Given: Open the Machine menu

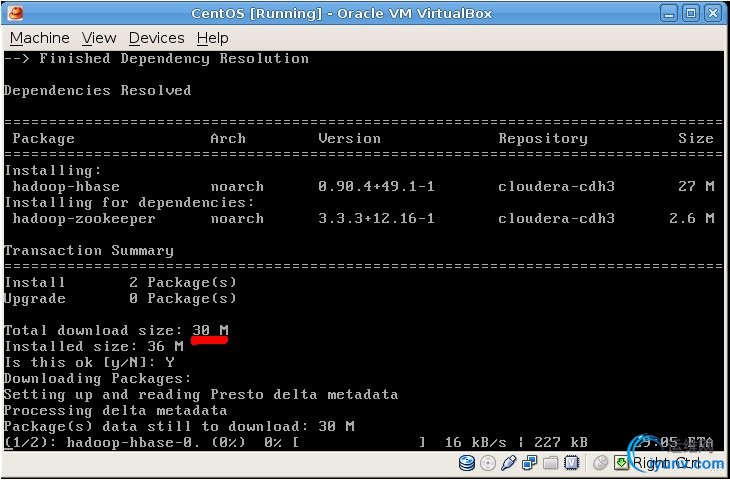Looking at the screenshot, I should 40,38.
